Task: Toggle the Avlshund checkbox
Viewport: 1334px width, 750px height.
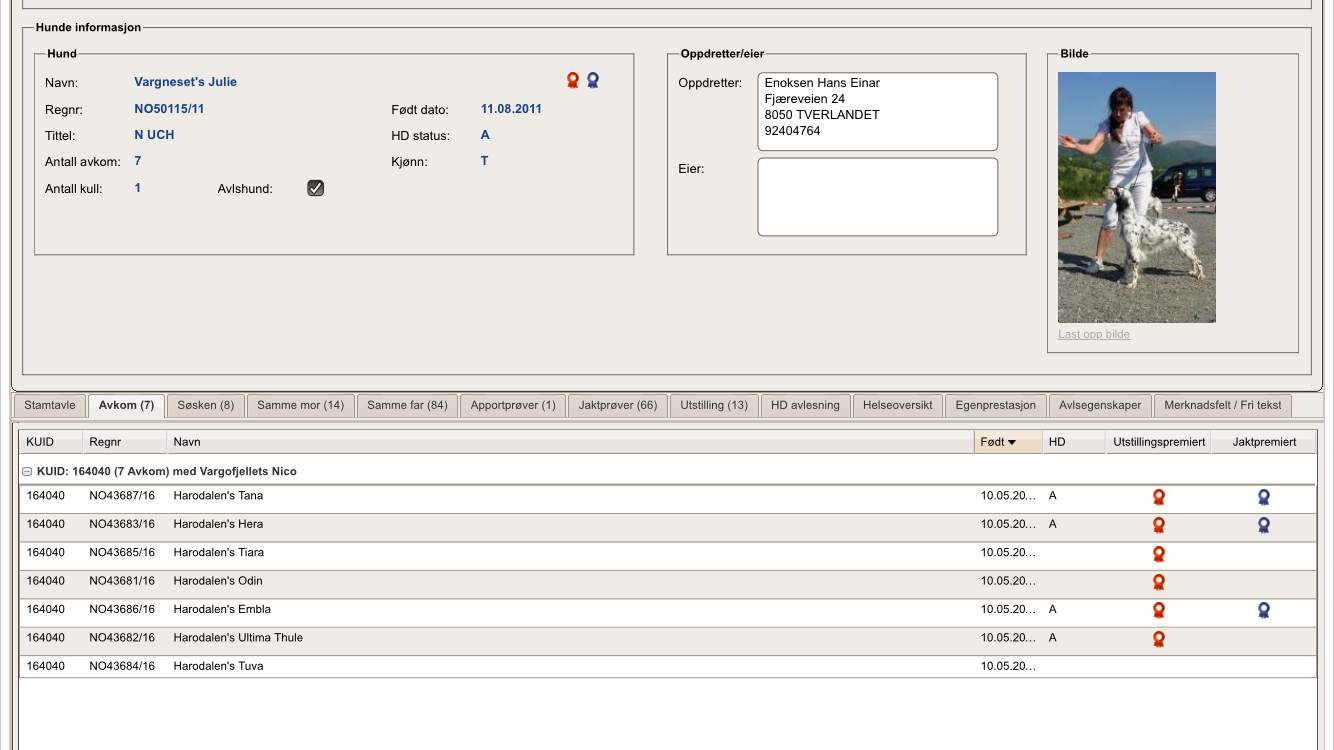Action: coord(315,188)
